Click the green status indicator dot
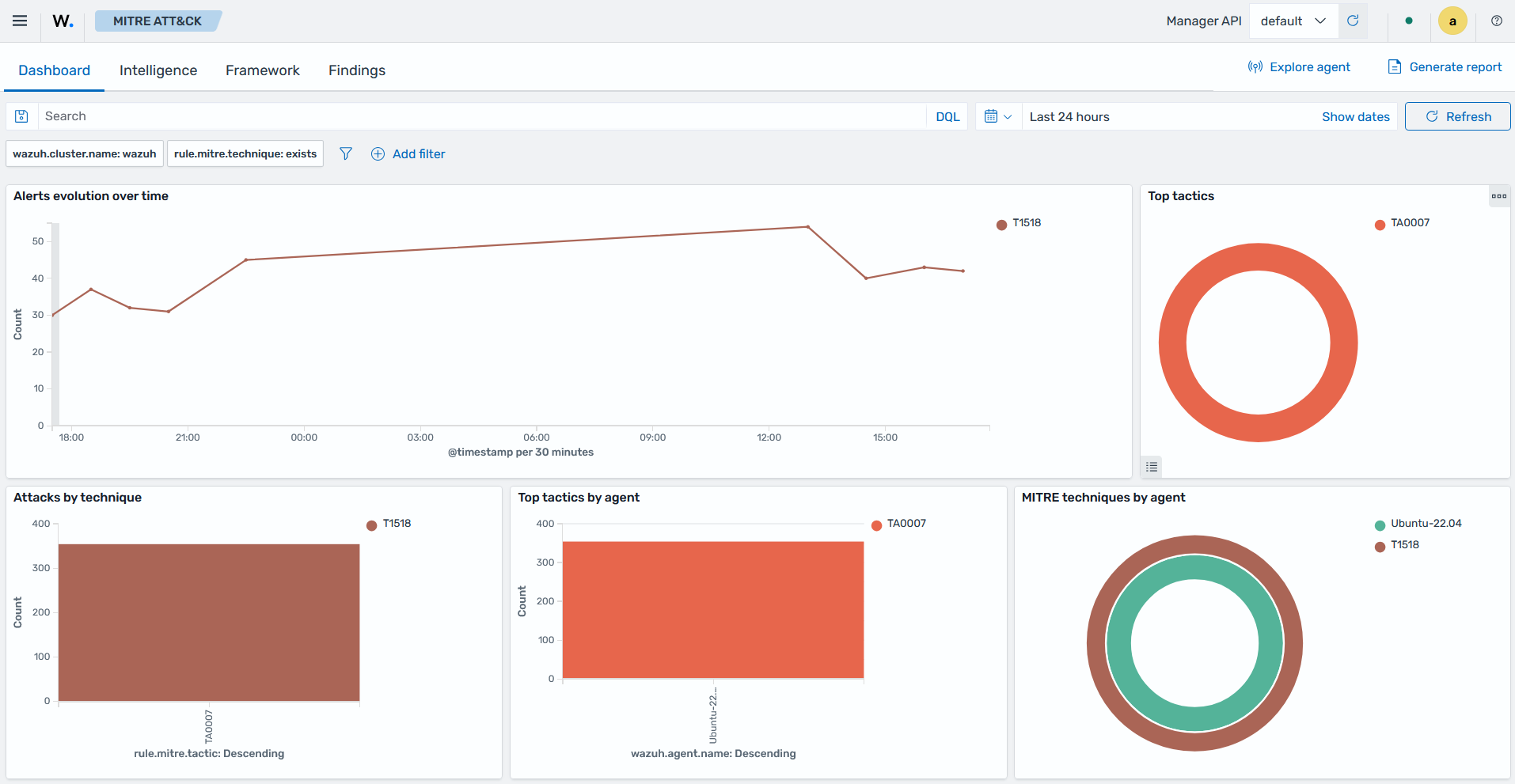The height and width of the screenshot is (784, 1515). [1409, 21]
